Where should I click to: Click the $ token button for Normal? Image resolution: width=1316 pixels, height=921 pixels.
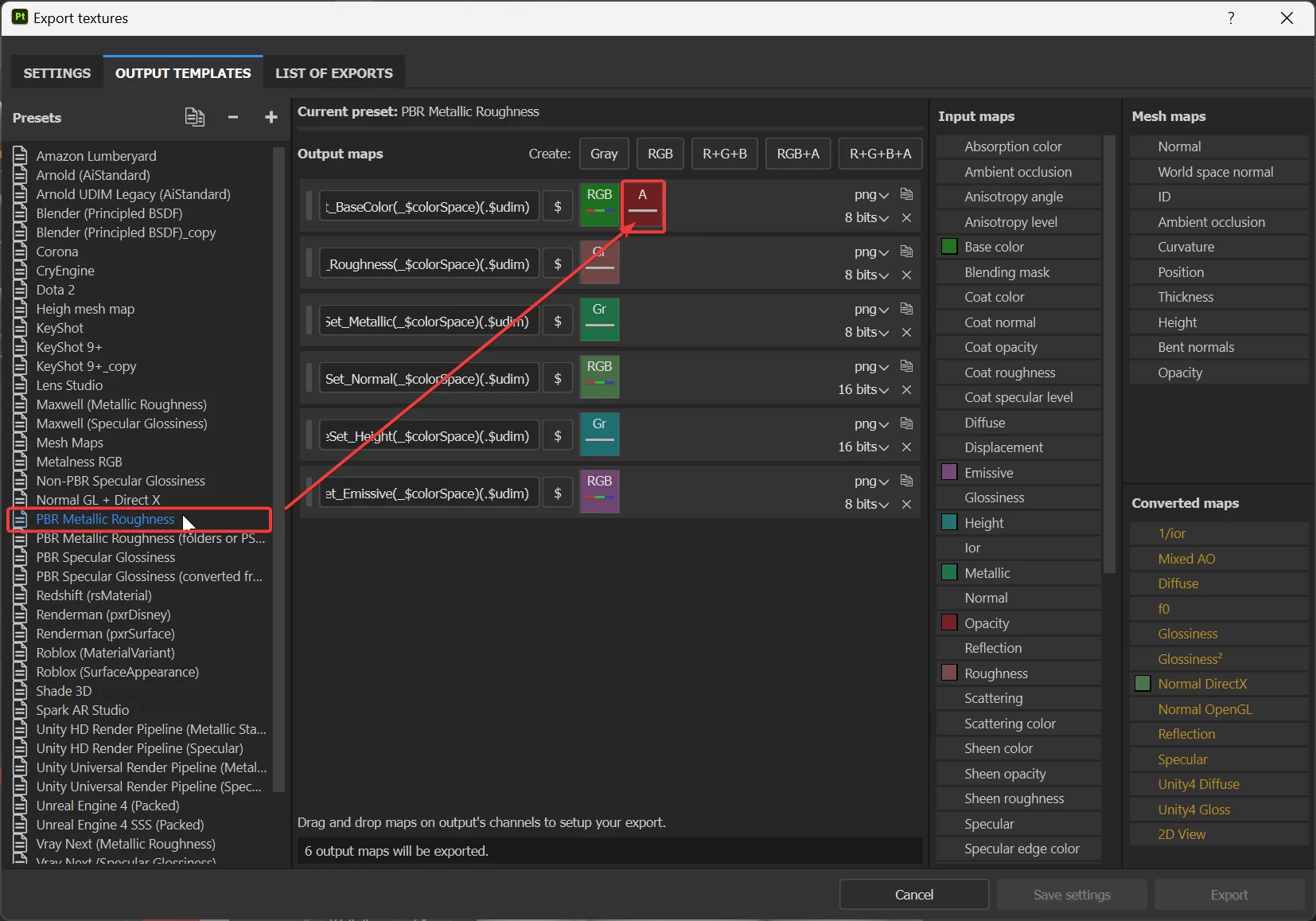[x=558, y=378]
